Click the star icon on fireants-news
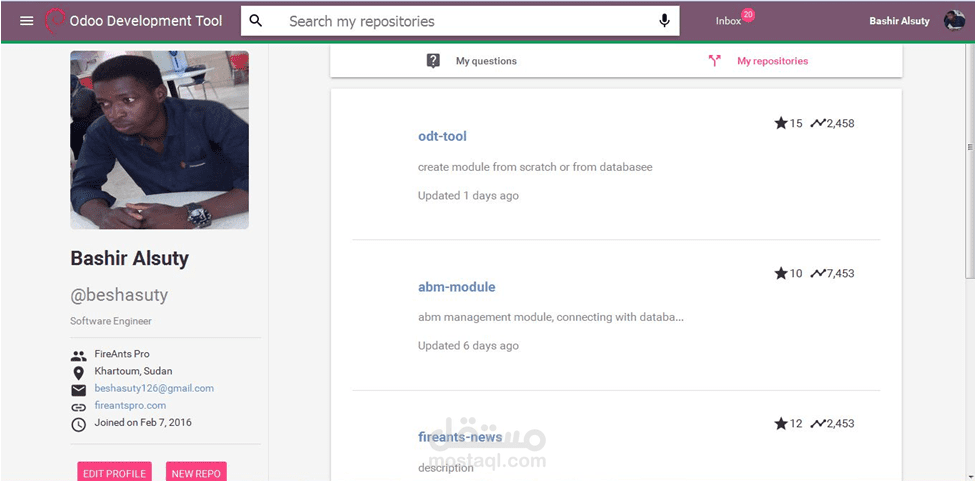Image resolution: width=975 pixels, height=481 pixels. (781, 423)
